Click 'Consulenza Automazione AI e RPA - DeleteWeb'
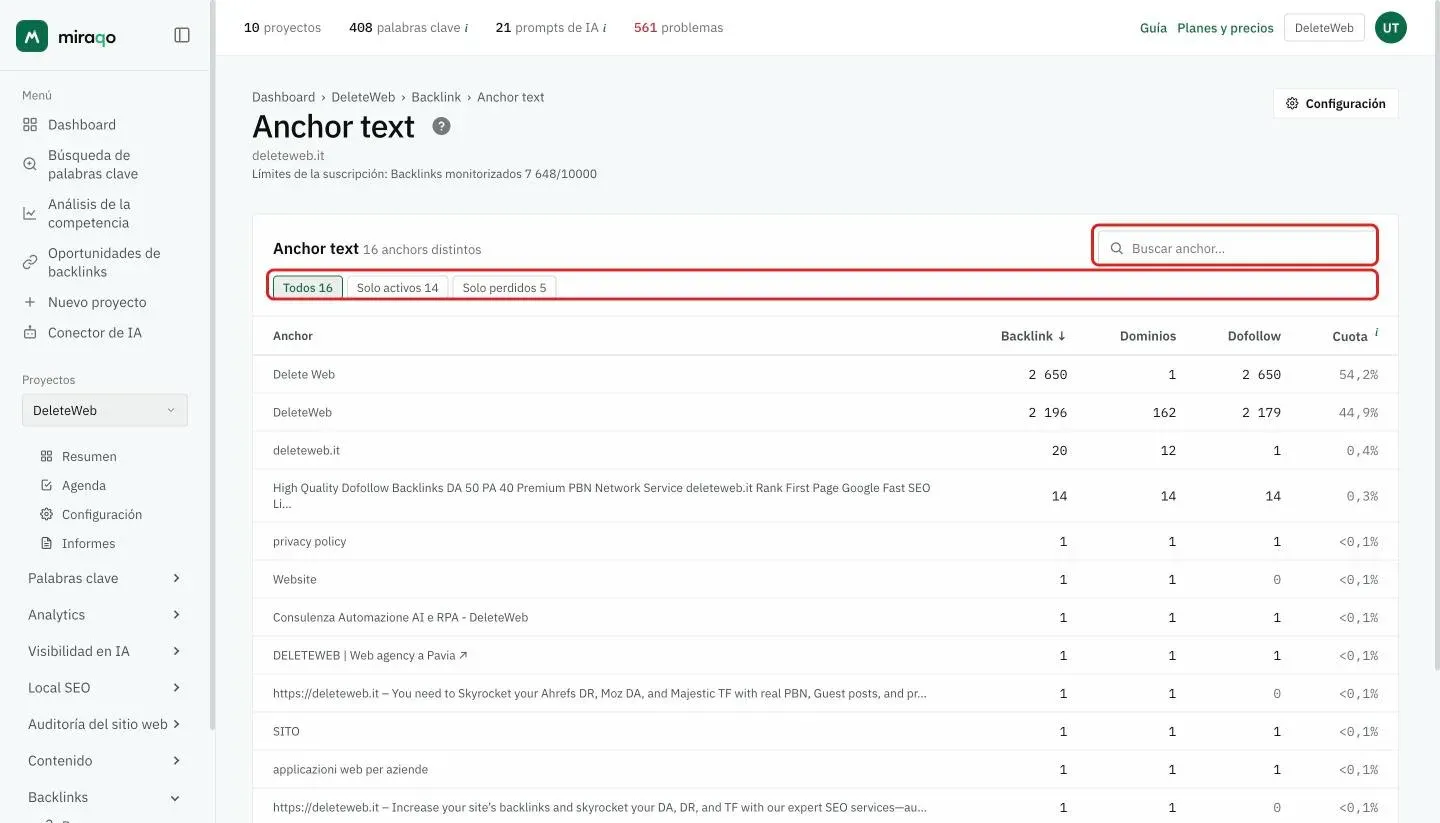Viewport: 1440px width, 823px height. point(400,617)
